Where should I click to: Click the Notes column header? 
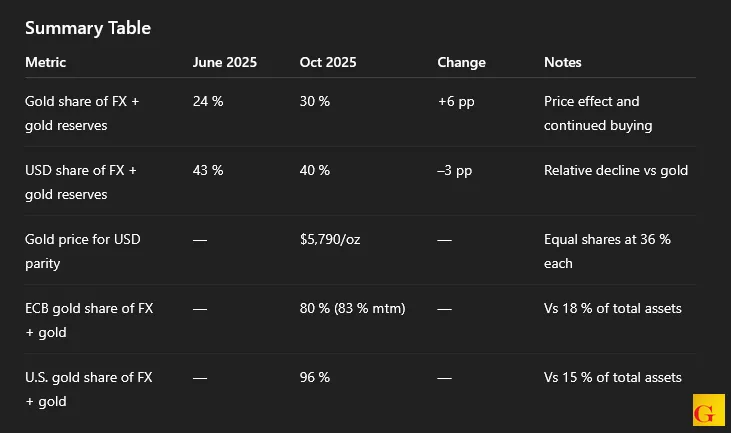[x=562, y=62]
